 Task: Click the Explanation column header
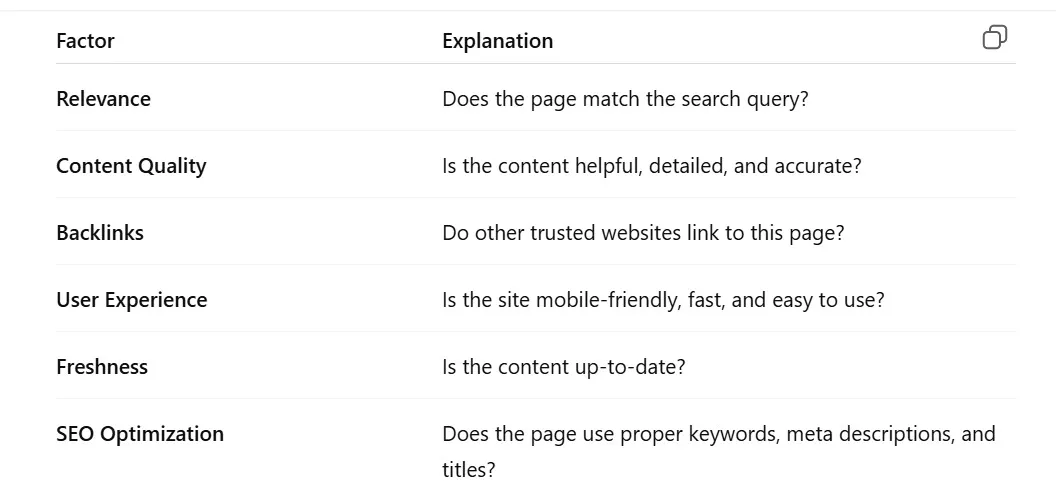click(498, 41)
